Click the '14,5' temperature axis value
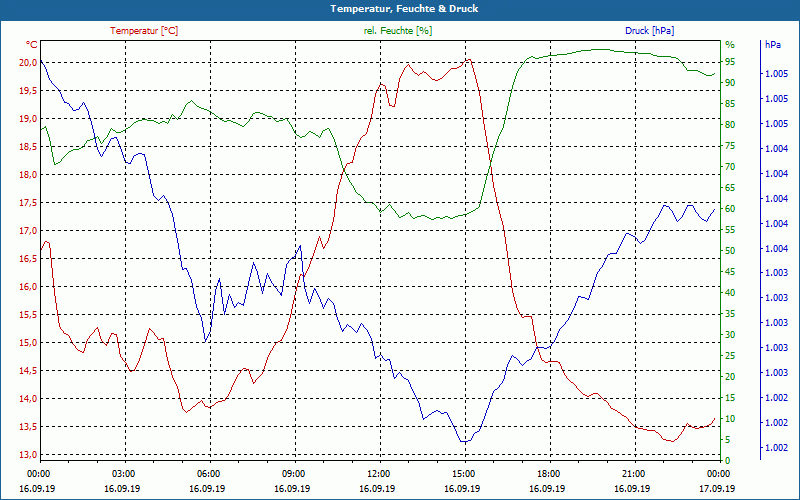The width and height of the screenshot is (800, 500). (29, 371)
